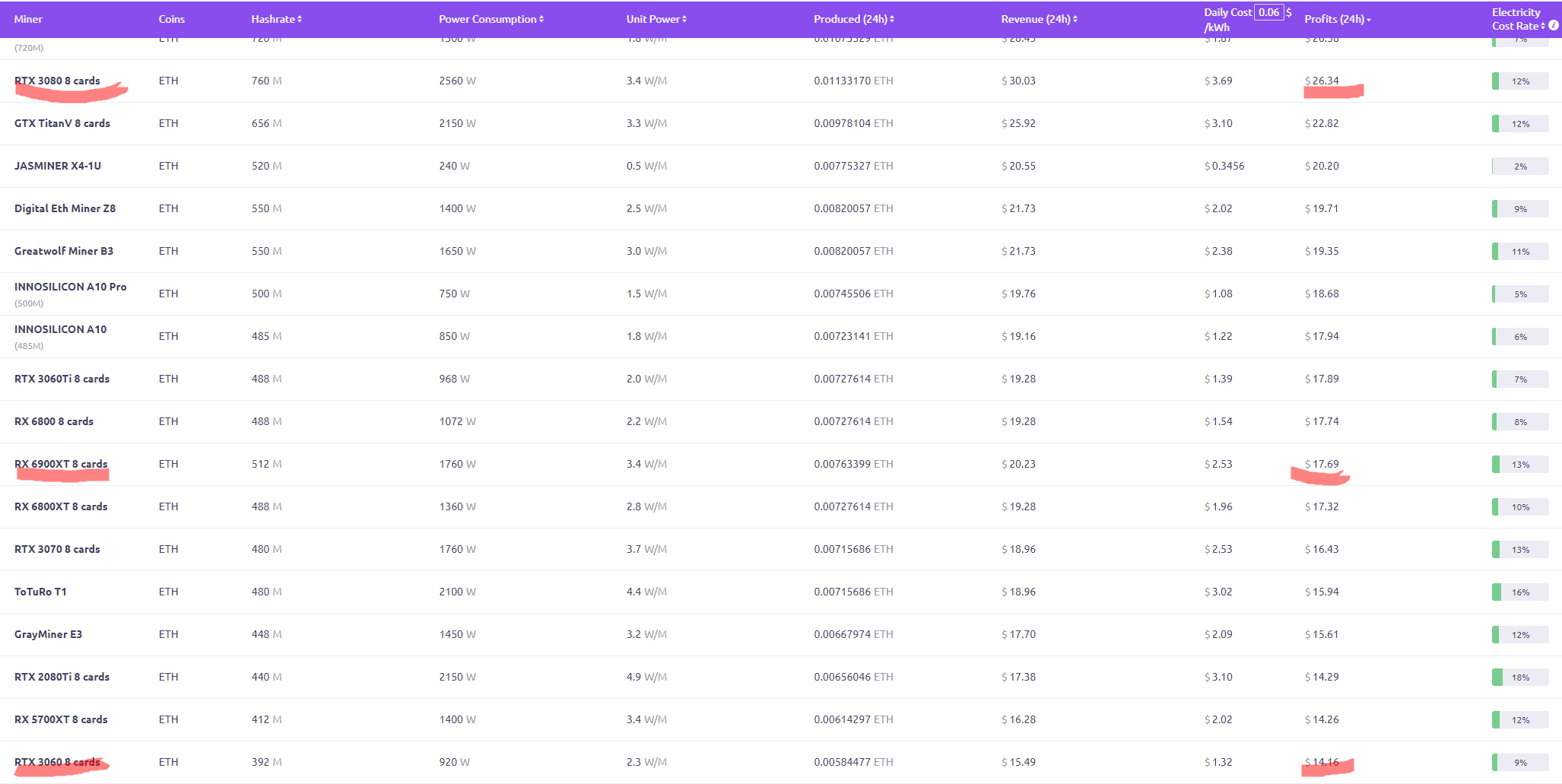Viewport: 1562px width, 784px height.
Task: Sort by Unit Power using its arrows
Action: pos(684,19)
